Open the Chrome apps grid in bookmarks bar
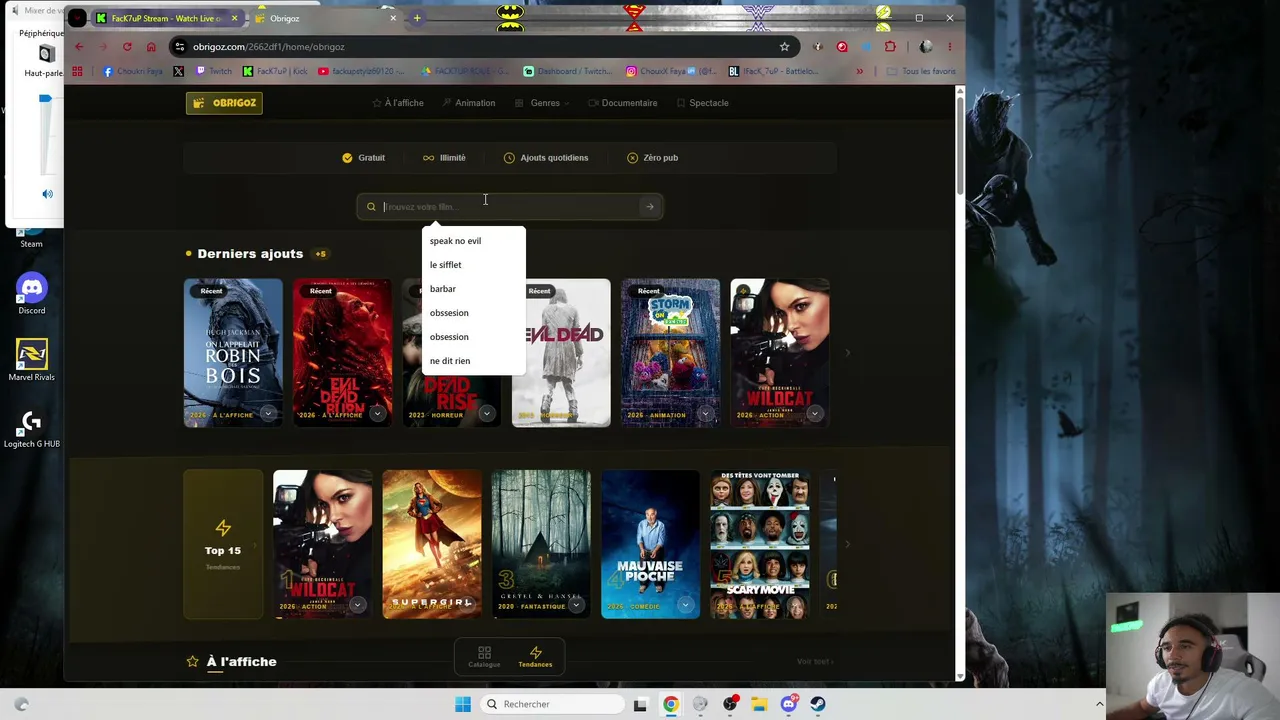 click(78, 72)
